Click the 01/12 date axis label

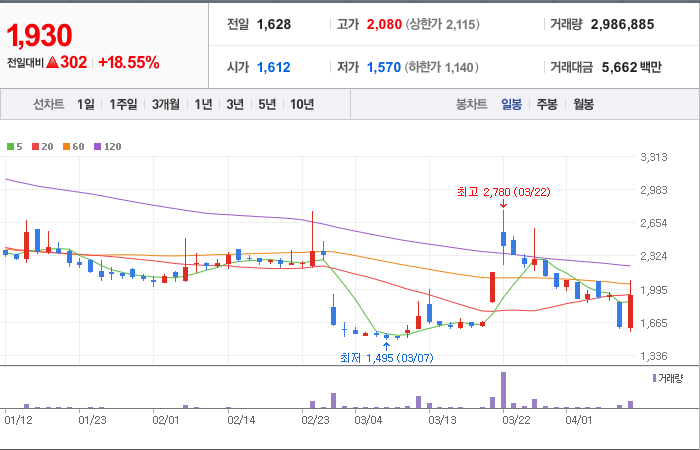17,420
